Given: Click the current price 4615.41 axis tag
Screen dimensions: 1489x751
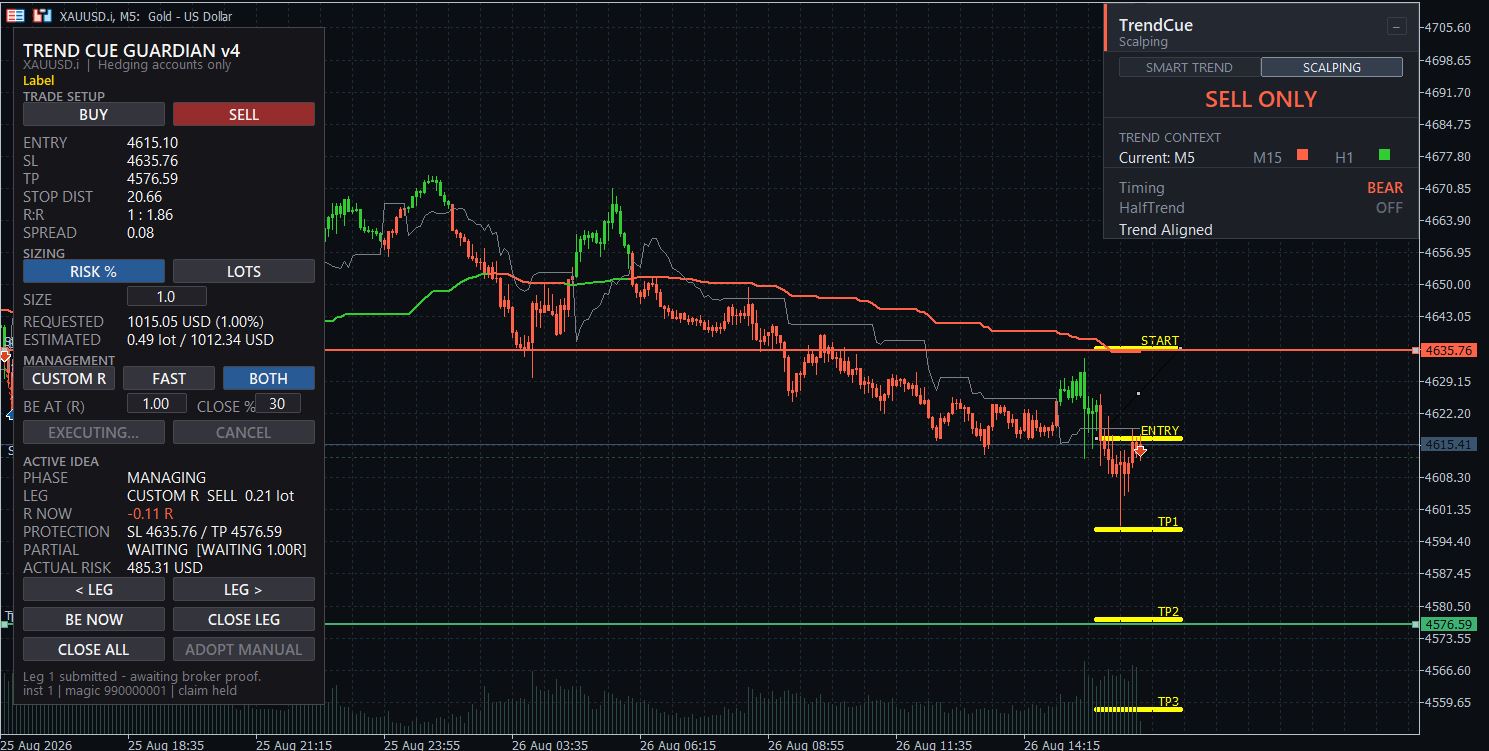Looking at the screenshot, I should tap(1448, 445).
